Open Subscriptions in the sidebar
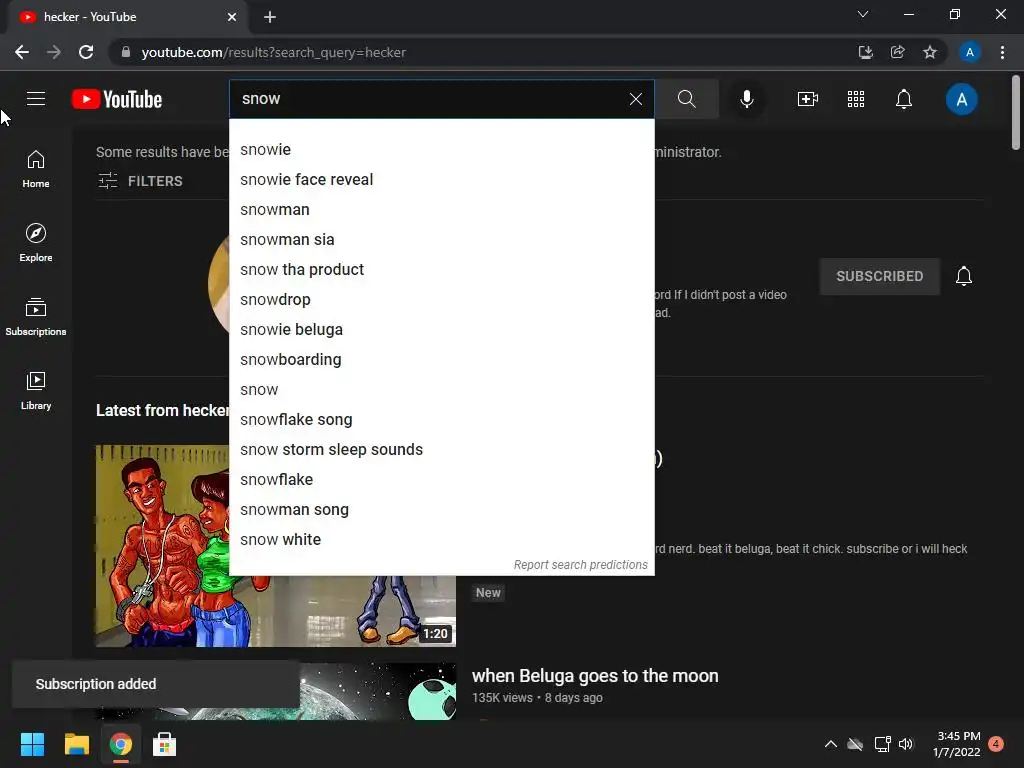1024x768 pixels. tap(36, 317)
